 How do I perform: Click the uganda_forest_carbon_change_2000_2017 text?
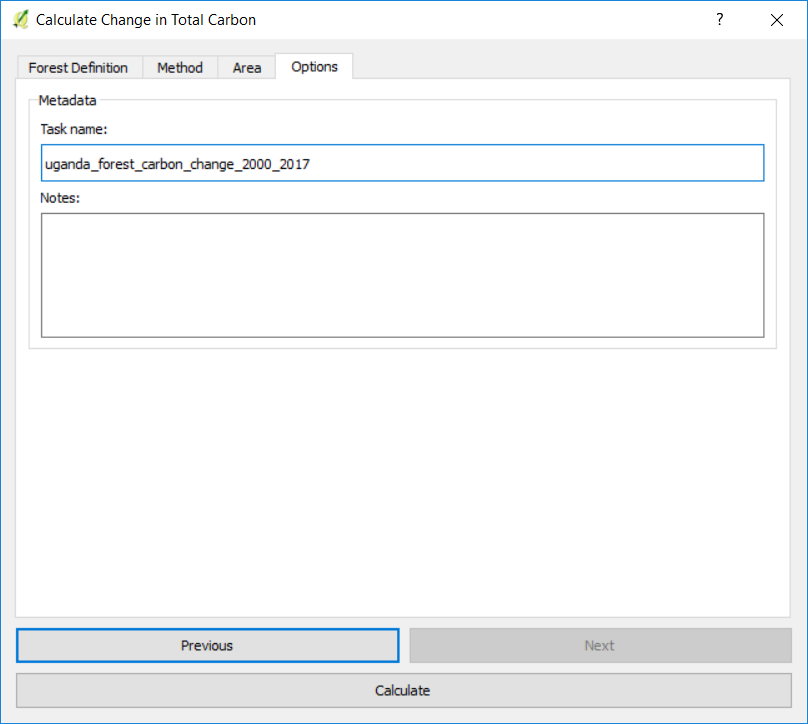coord(177,164)
